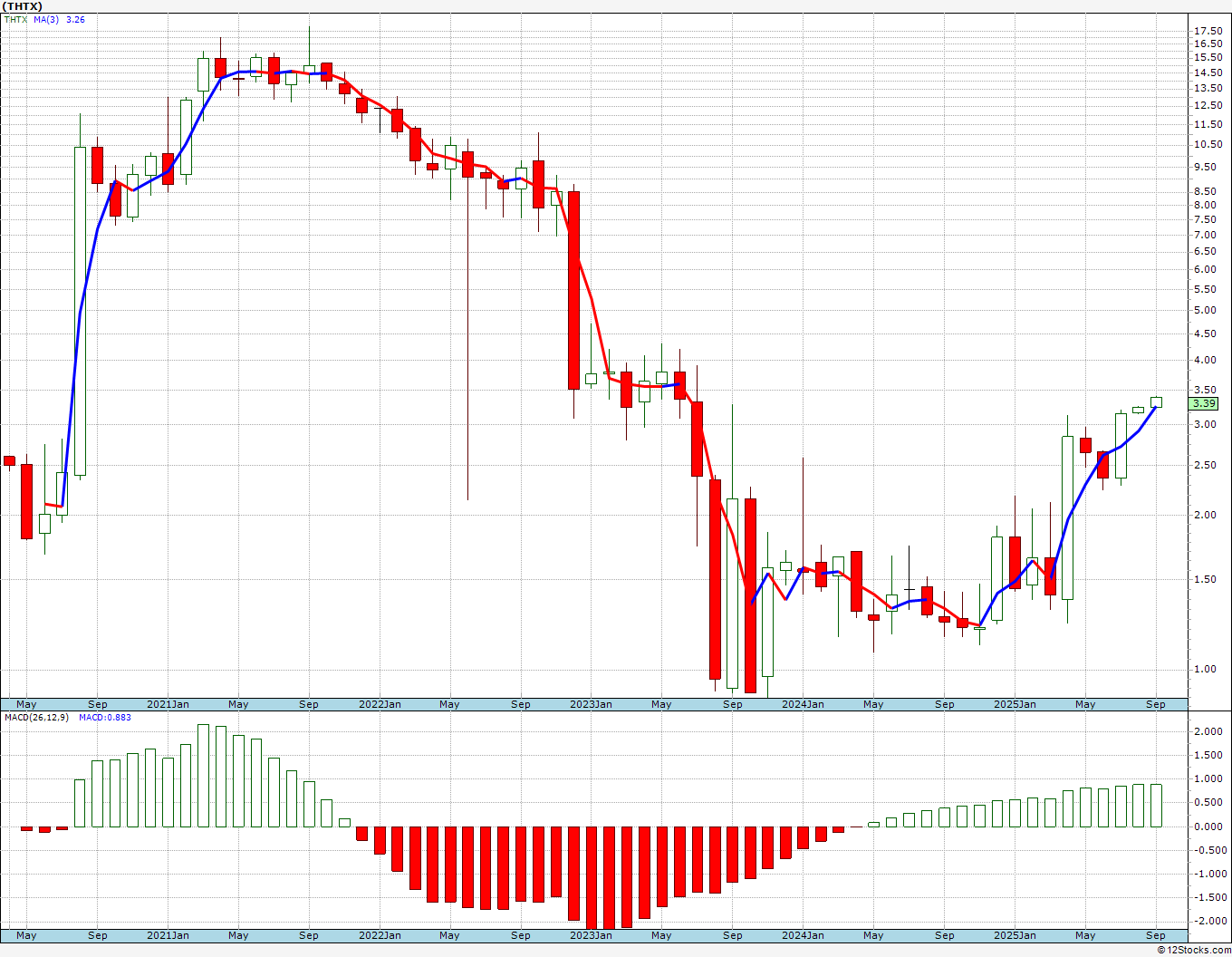Click the MACD:0.883 value label

click(x=104, y=717)
